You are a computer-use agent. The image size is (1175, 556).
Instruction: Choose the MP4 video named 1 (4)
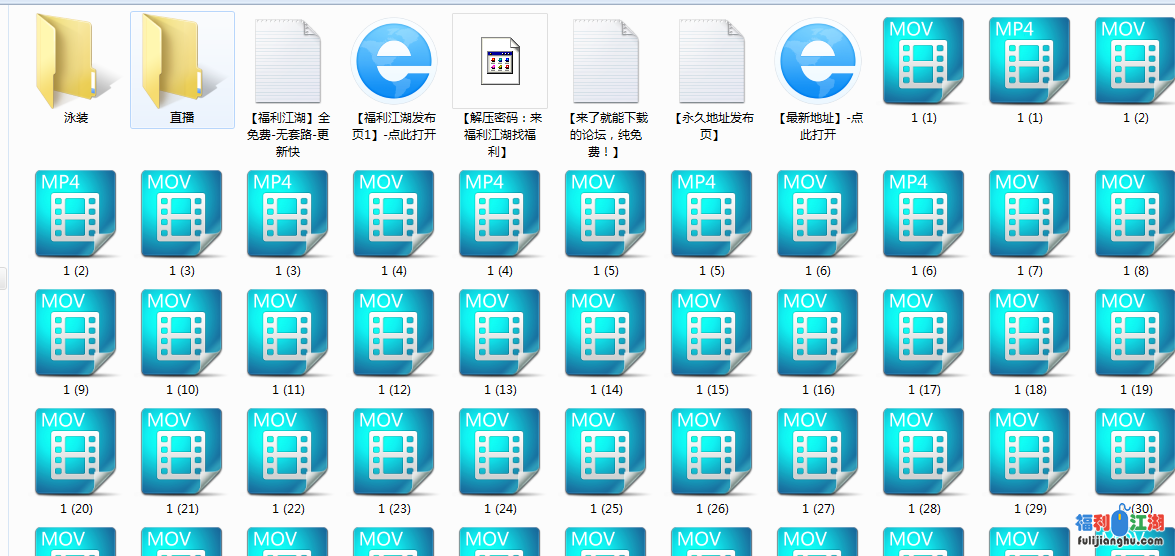(500, 214)
